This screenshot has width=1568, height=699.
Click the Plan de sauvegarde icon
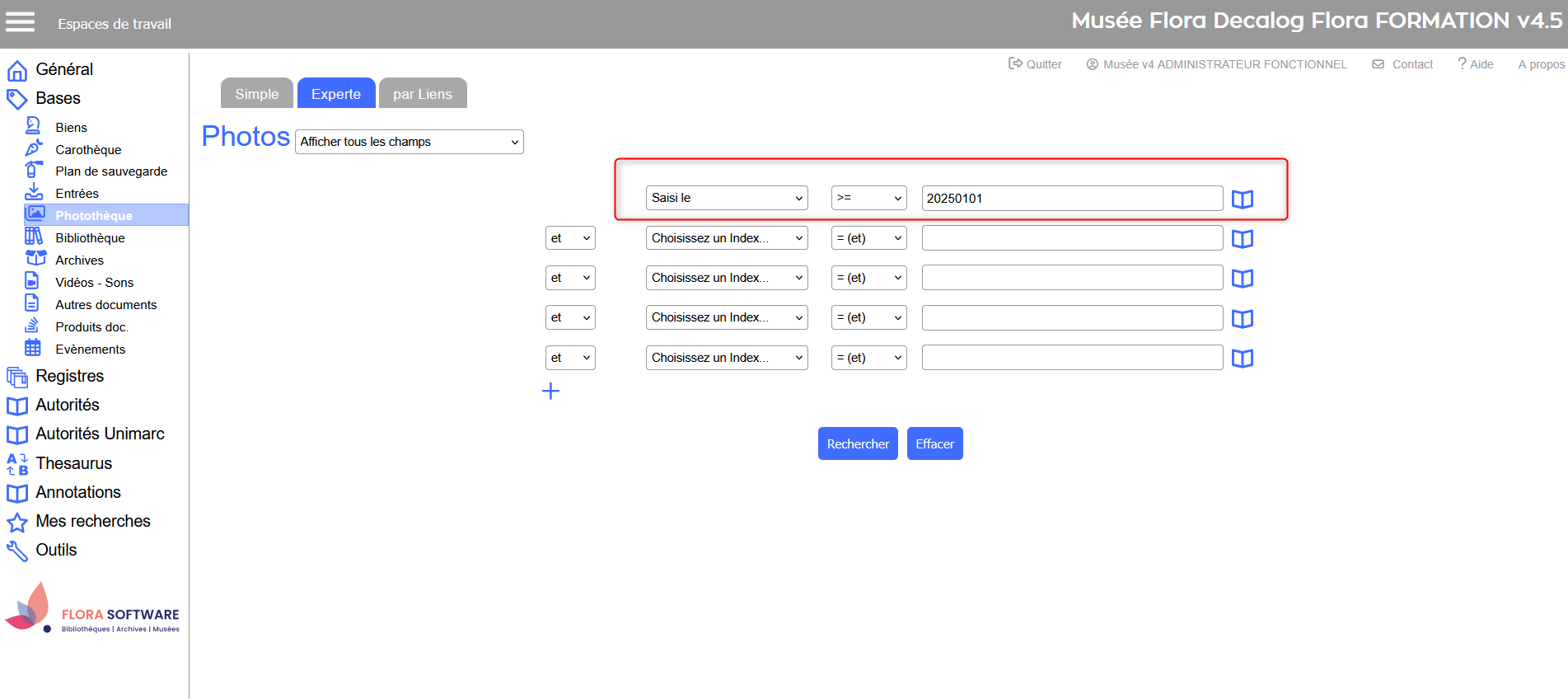point(33,170)
